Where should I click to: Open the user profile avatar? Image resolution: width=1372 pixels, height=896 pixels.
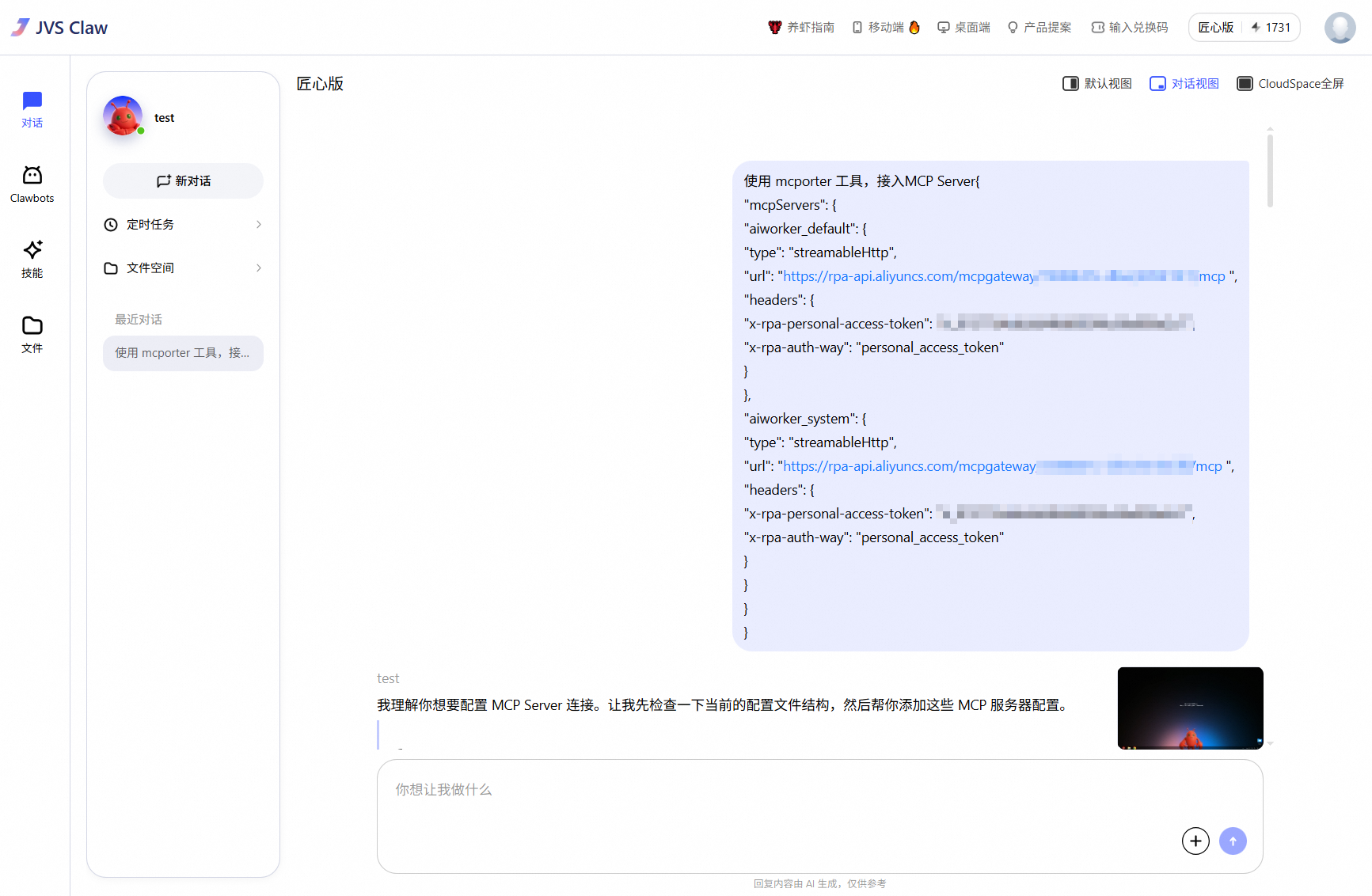point(1340,28)
